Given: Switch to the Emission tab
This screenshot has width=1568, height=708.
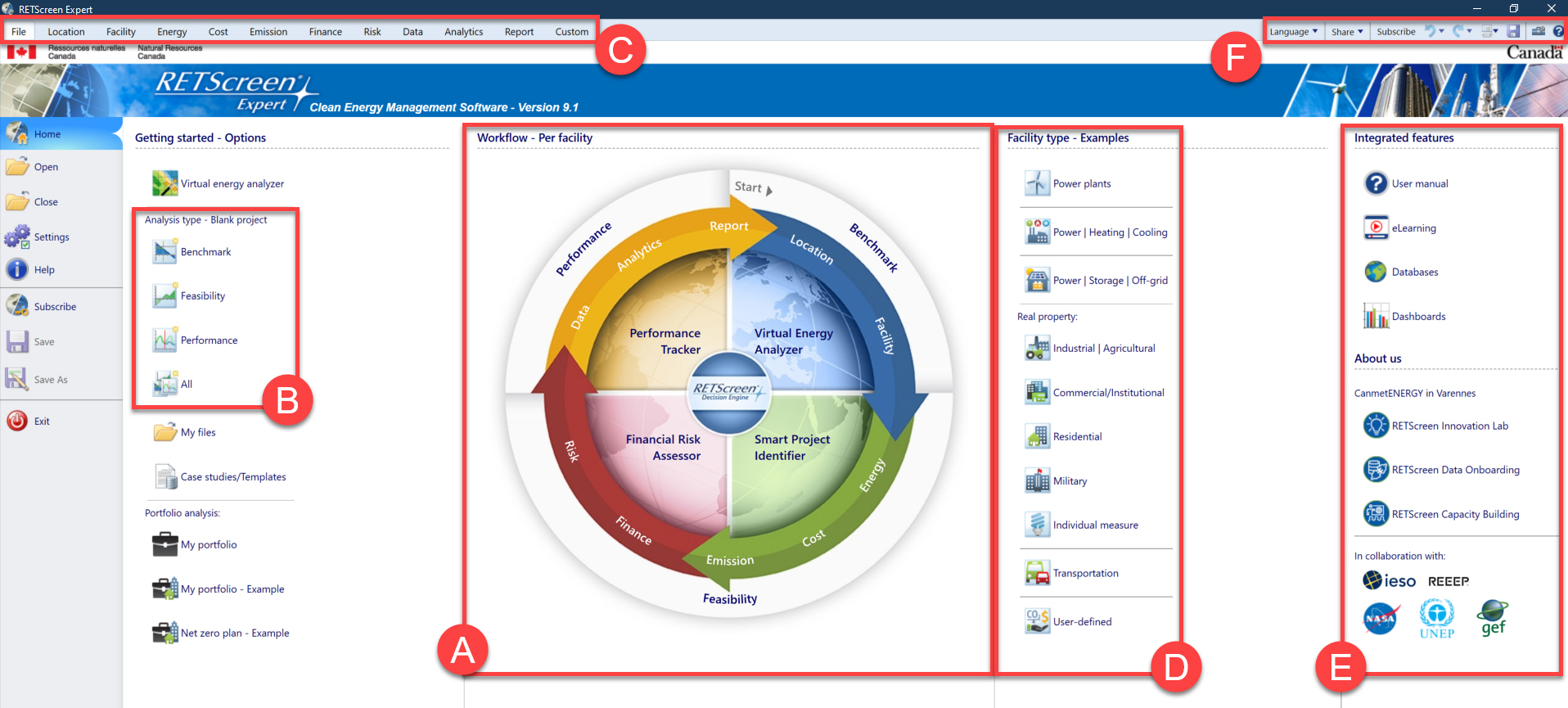Looking at the screenshot, I should pyautogui.click(x=268, y=31).
